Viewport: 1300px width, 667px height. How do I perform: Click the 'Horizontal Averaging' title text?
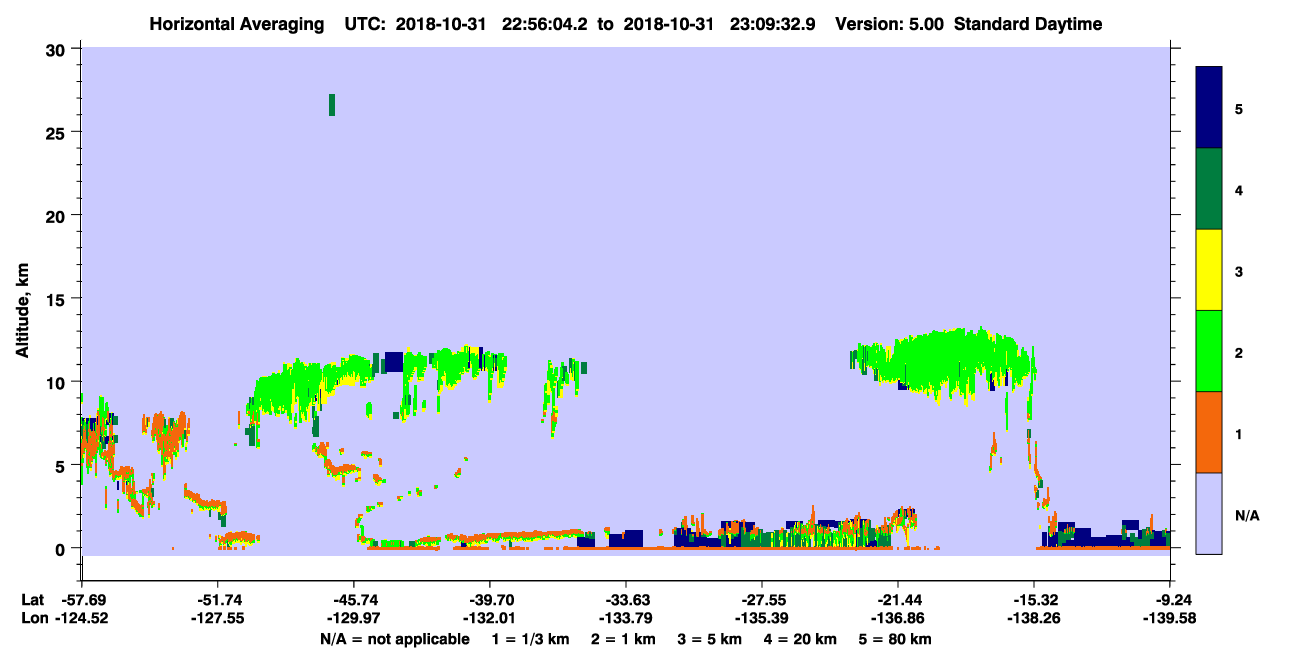[236, 24]
